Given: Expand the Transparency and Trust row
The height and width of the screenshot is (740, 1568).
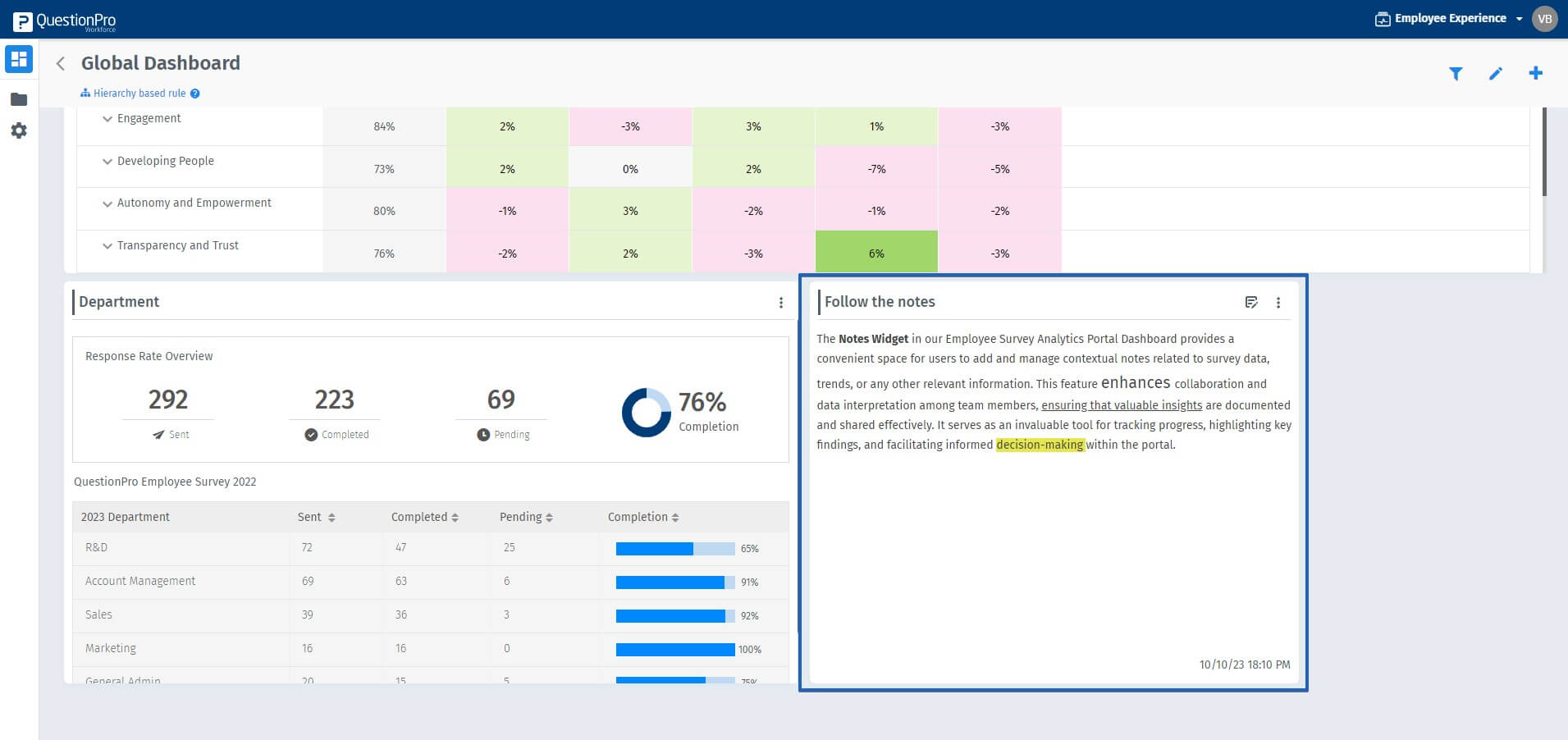Looking at the screenshot, I should [107, 245].
